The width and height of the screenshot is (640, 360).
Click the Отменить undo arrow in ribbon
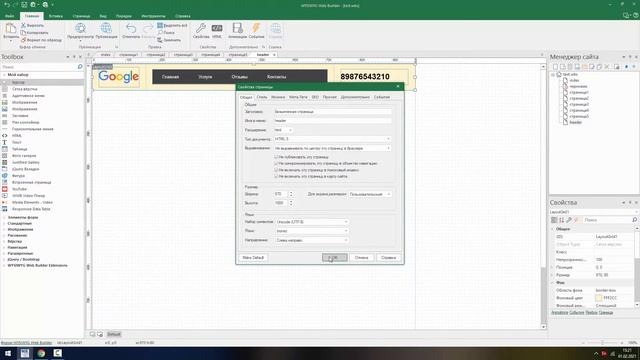coord(131,31)
